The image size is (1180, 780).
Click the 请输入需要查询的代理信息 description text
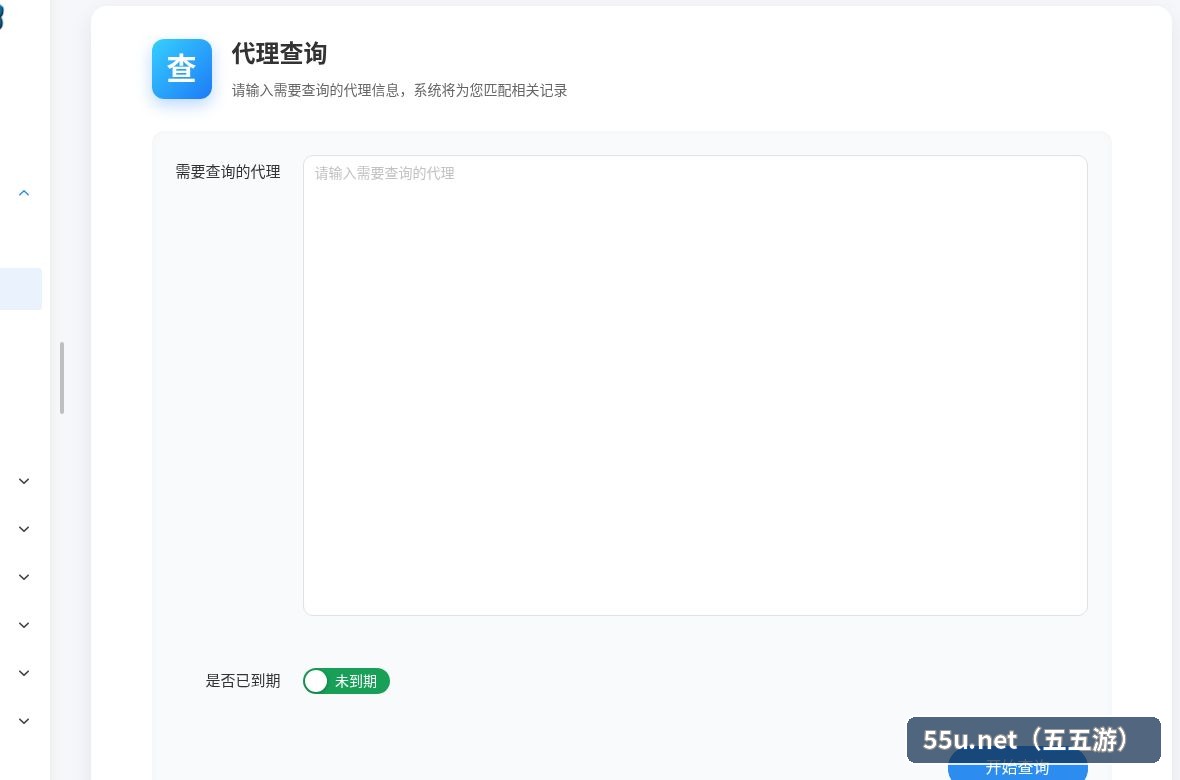click(x=400, y=90)
